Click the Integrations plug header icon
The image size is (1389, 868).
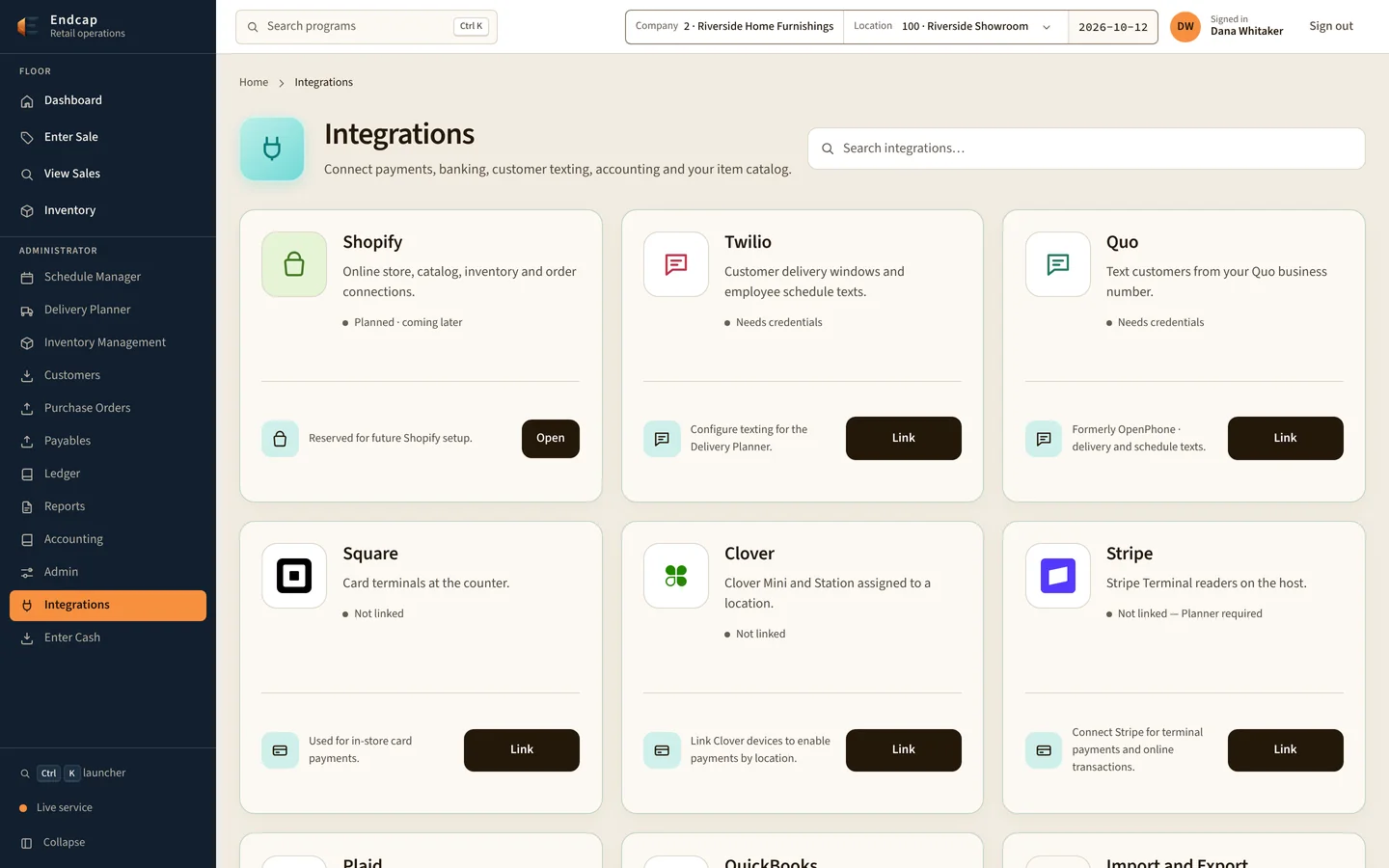pos(272,149)
